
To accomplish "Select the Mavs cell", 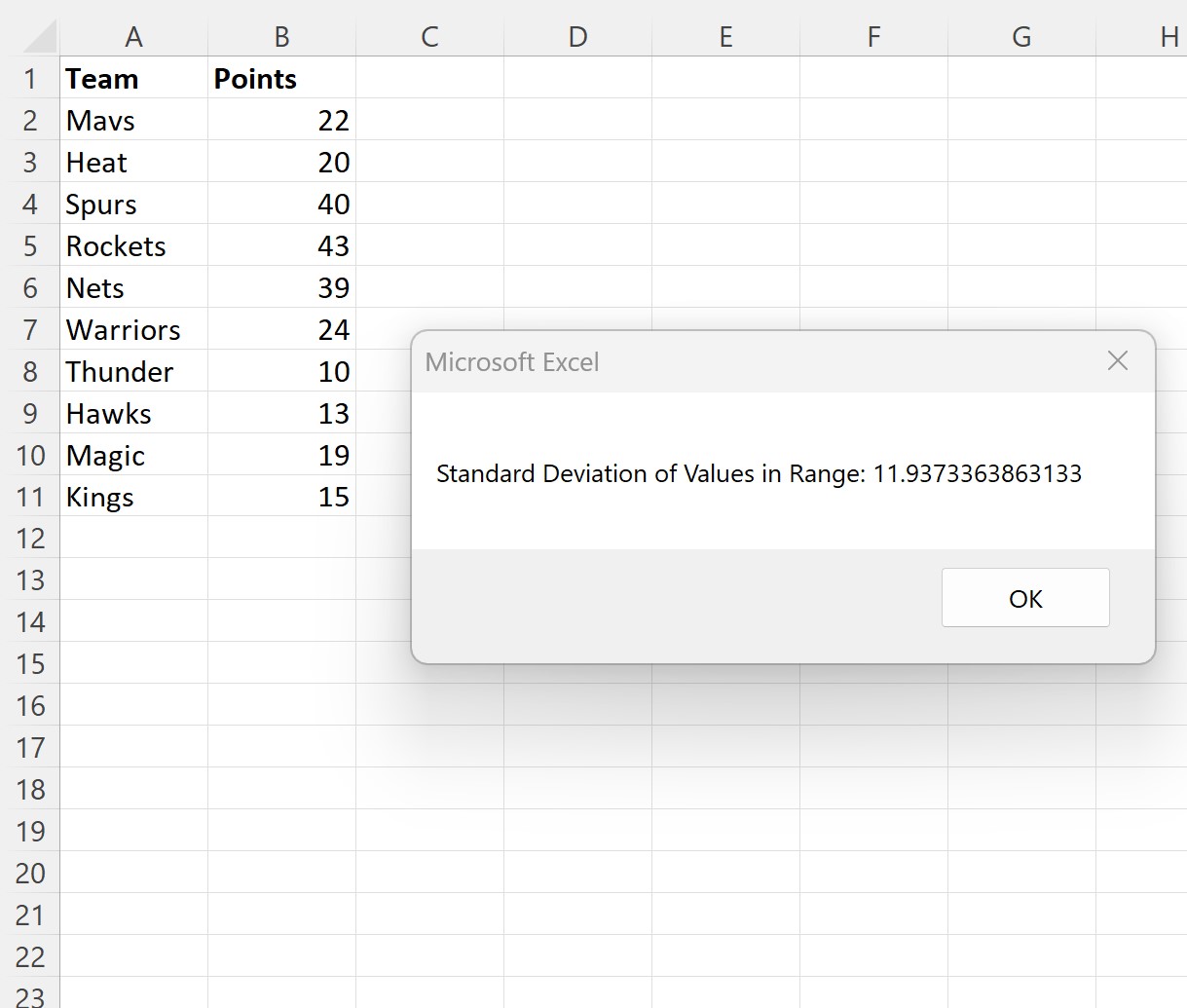I will click(x=134, y=120).
